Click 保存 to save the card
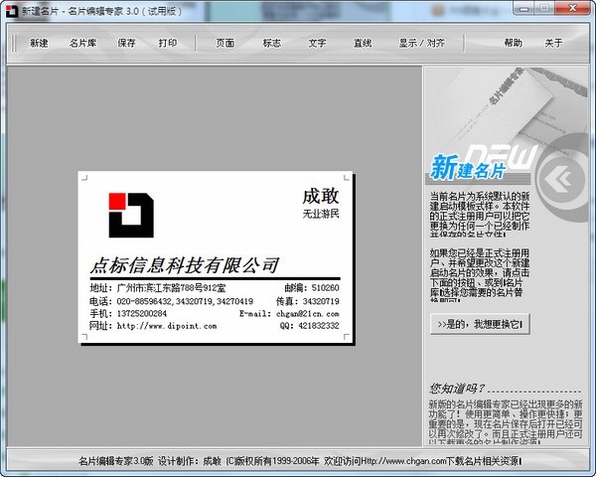Viewport: 596px width, 477px height. click(127, 43)
